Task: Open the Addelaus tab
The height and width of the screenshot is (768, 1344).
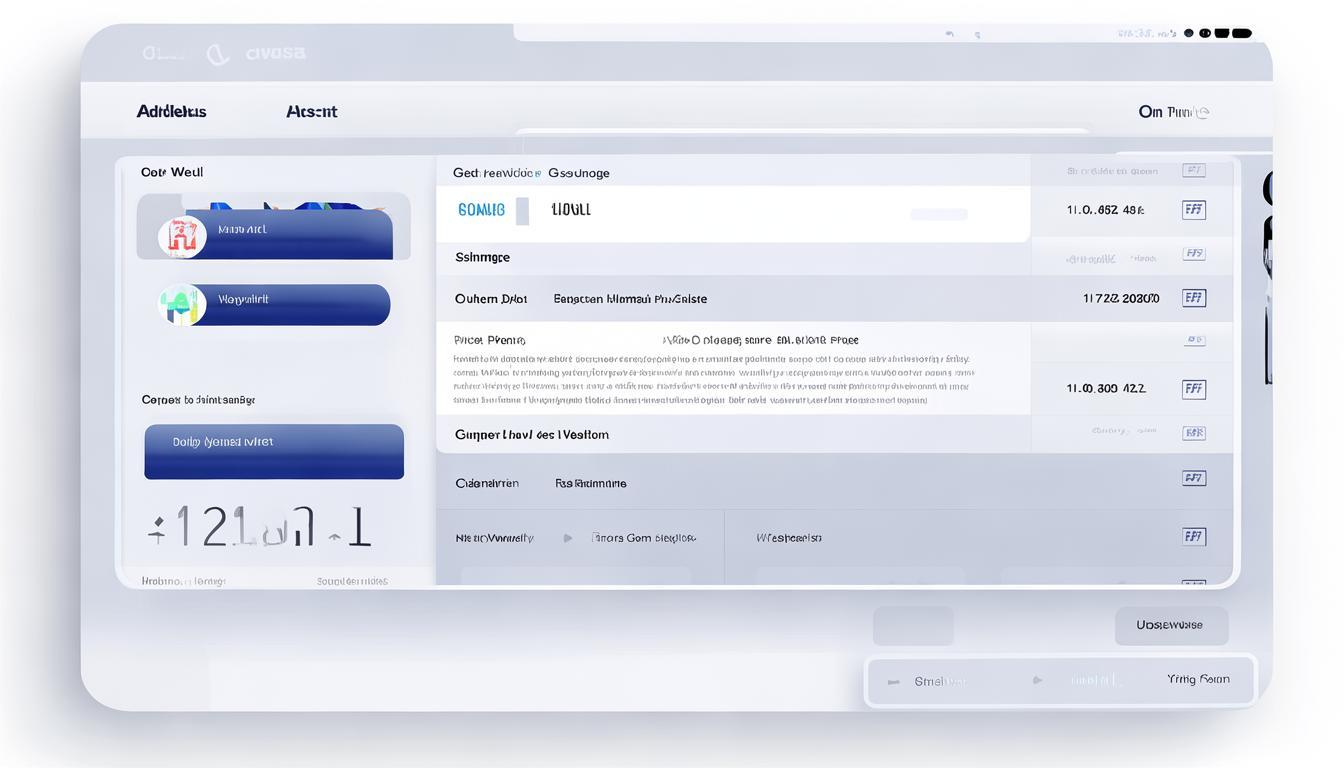Action: pos(171,112)
